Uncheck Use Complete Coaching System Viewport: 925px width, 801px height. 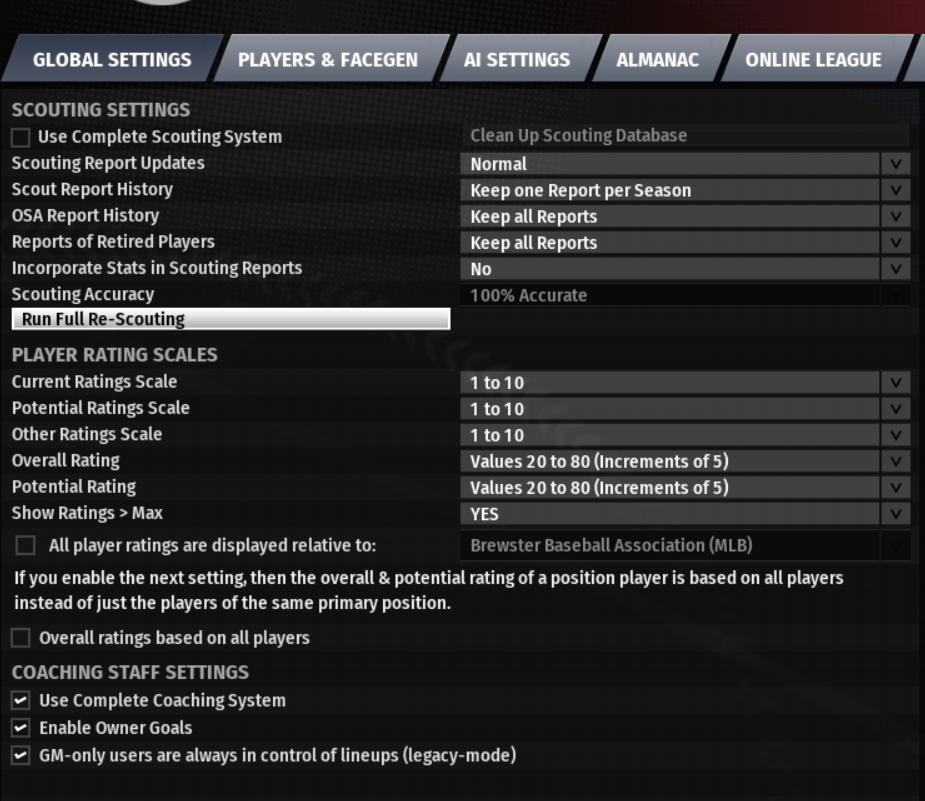point(21,700)
